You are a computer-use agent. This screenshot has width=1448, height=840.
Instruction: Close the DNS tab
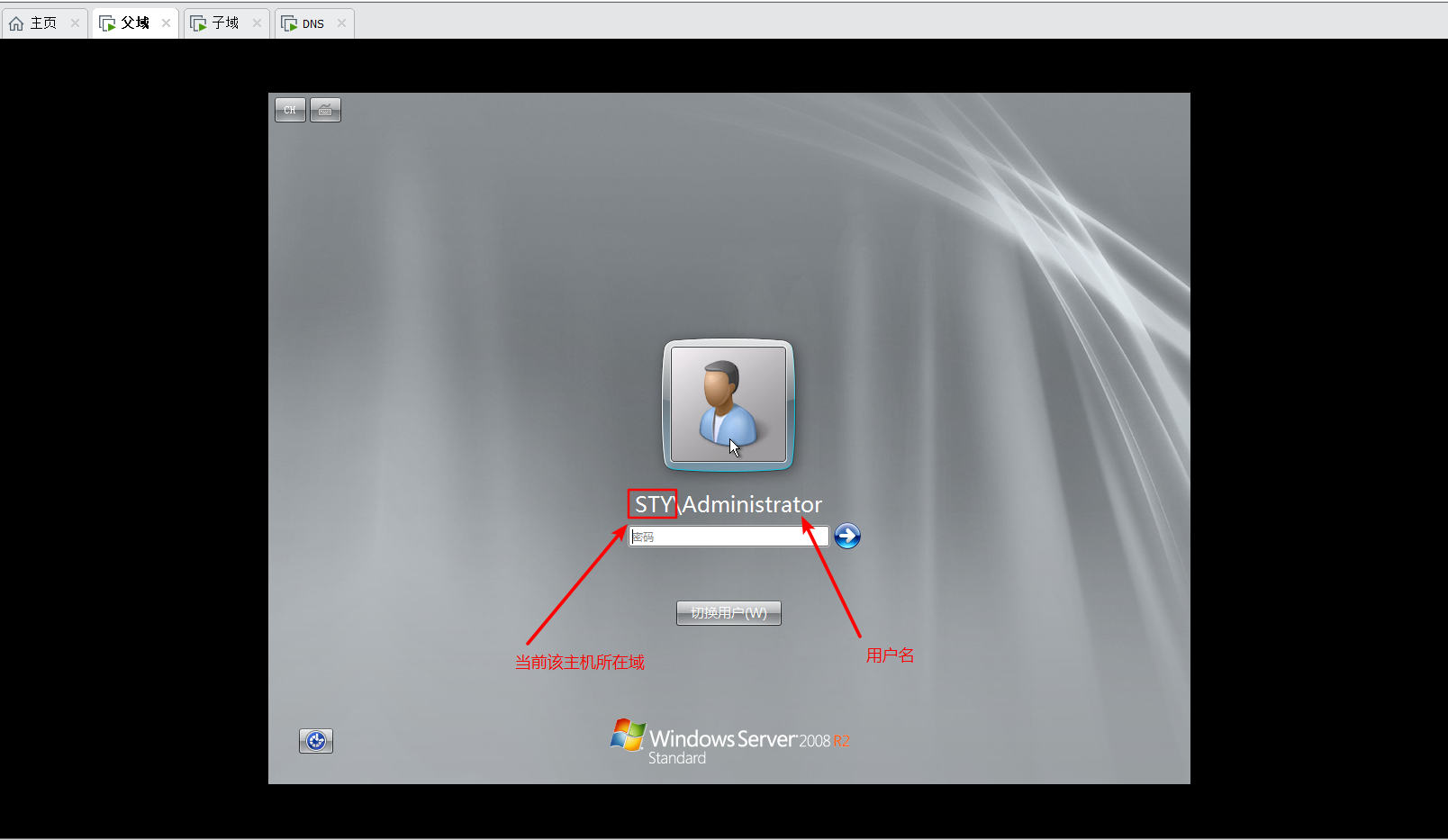(341, 23)
